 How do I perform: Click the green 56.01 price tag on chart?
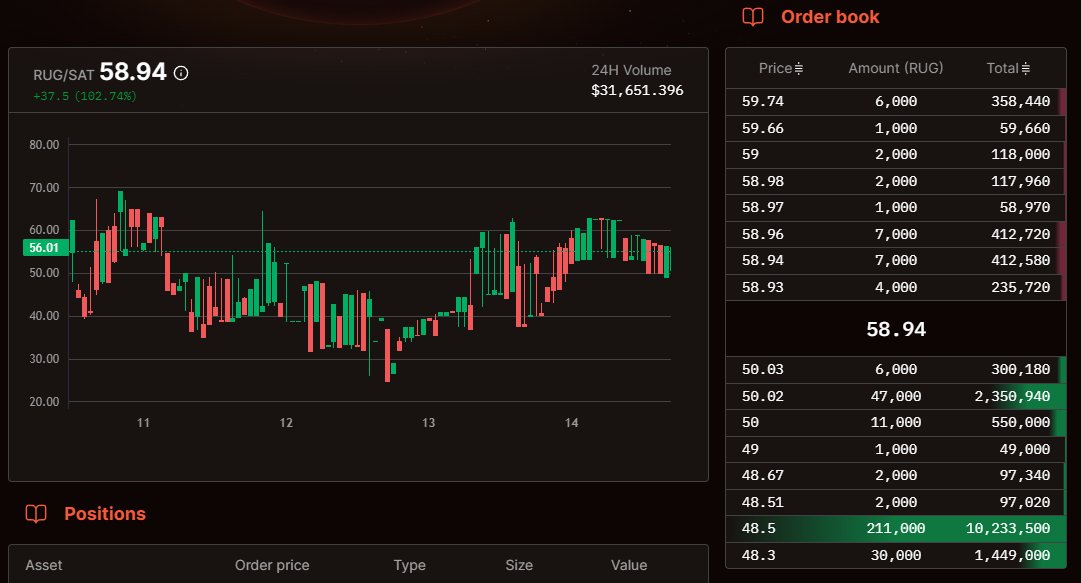[x=43, y=247]
